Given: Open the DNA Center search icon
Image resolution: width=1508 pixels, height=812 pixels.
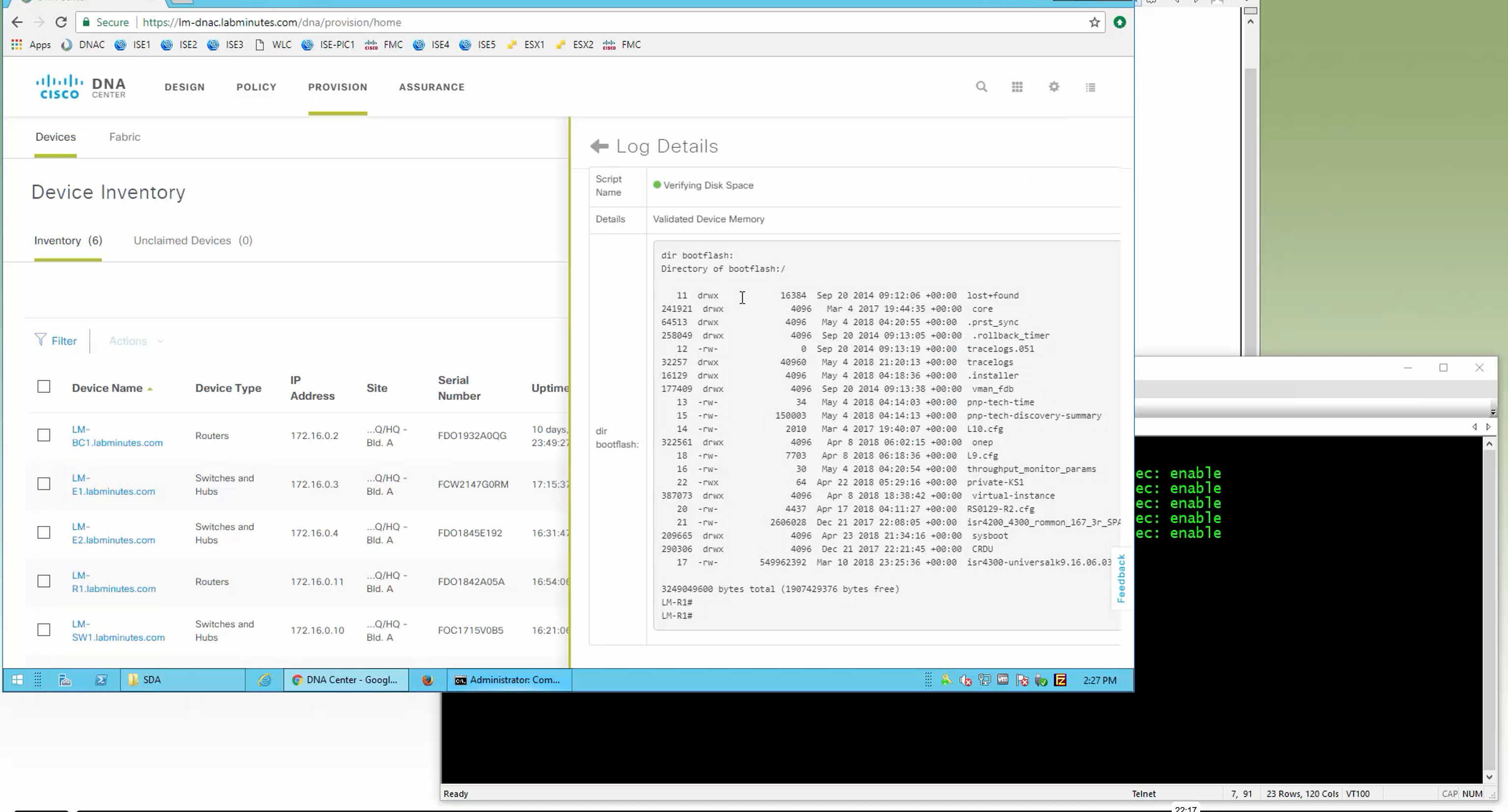Looking at the screenshot, I should coord(982,87).
